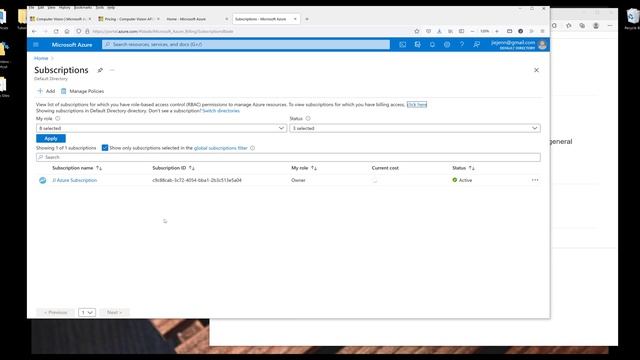Open a new browser tab
The height and width of the screenshot is (360, 640).
point(307,19)
